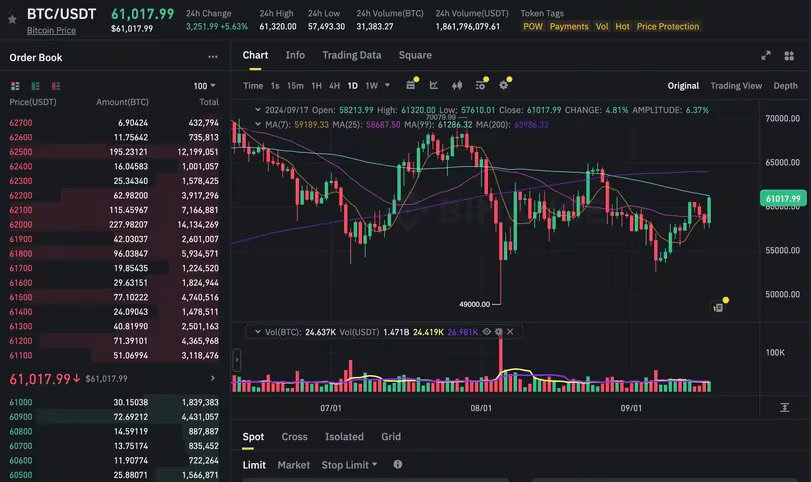Set chart interval to 1W

tap(372, 86)
